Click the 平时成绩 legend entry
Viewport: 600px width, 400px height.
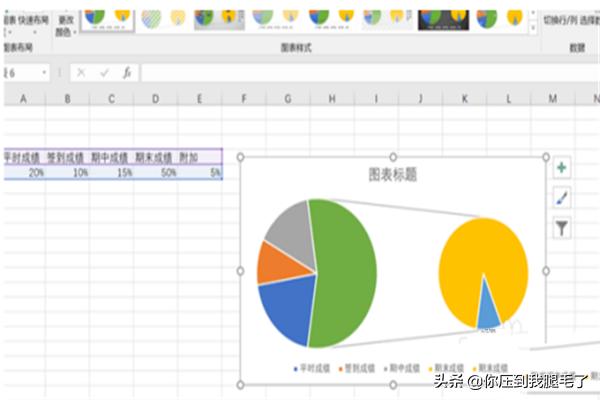pos(311,368)
